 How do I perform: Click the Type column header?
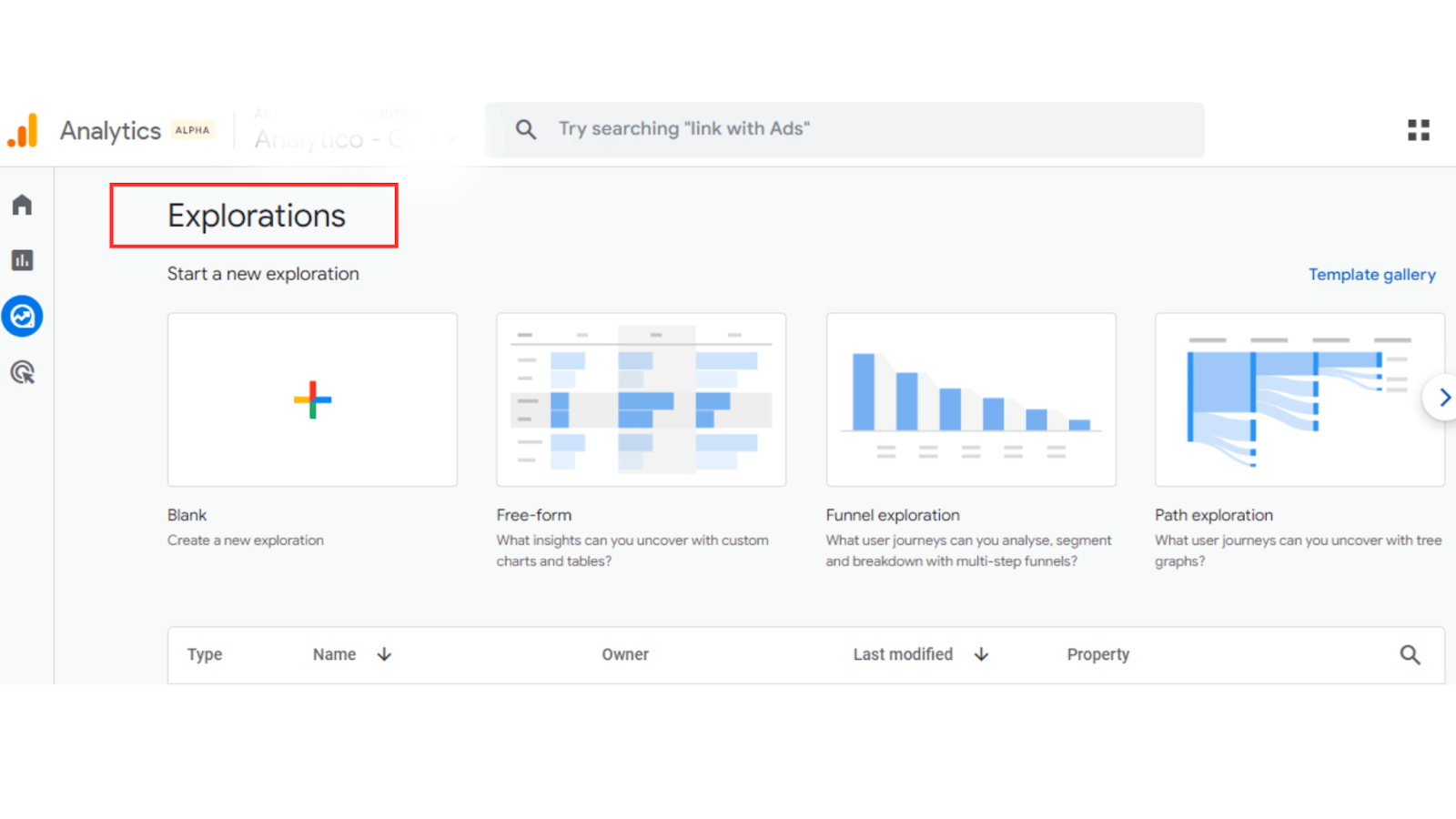(x=205, y=654)
